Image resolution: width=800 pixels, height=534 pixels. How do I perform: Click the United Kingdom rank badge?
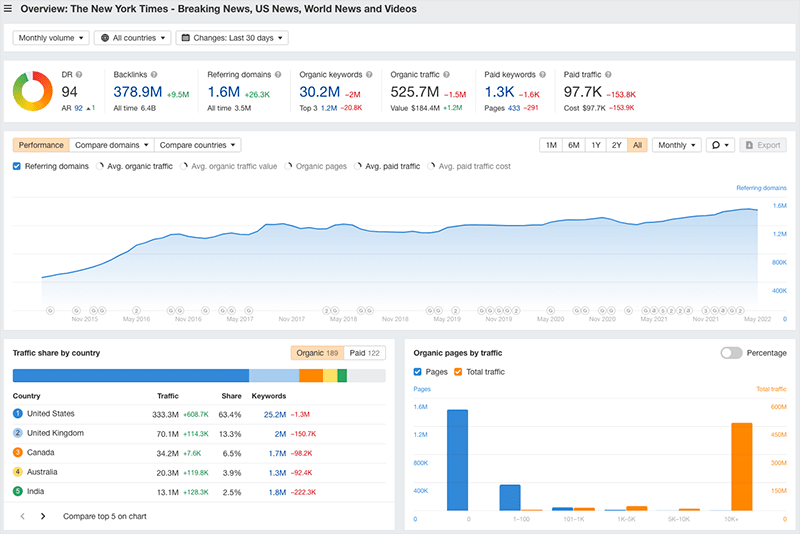pyautogui.click(x=18, y=433)
